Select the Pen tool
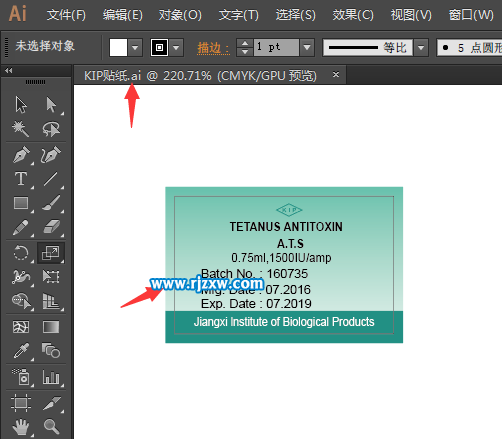The image size is (502, 439). tap(21, 155)
